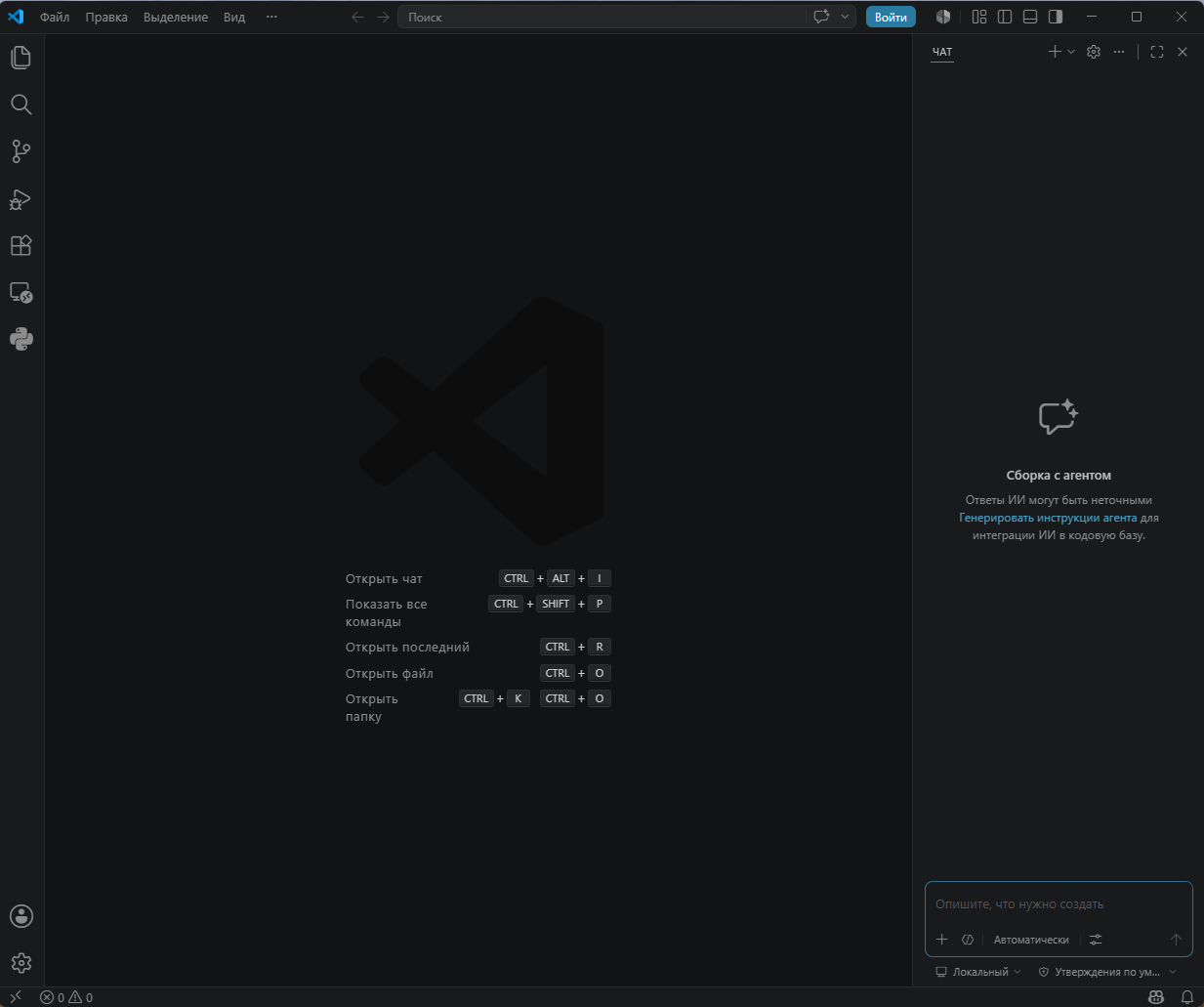Click the send arrow in chat input
Screen dimensions: 1204x1007
click(x=1176, y=940)
